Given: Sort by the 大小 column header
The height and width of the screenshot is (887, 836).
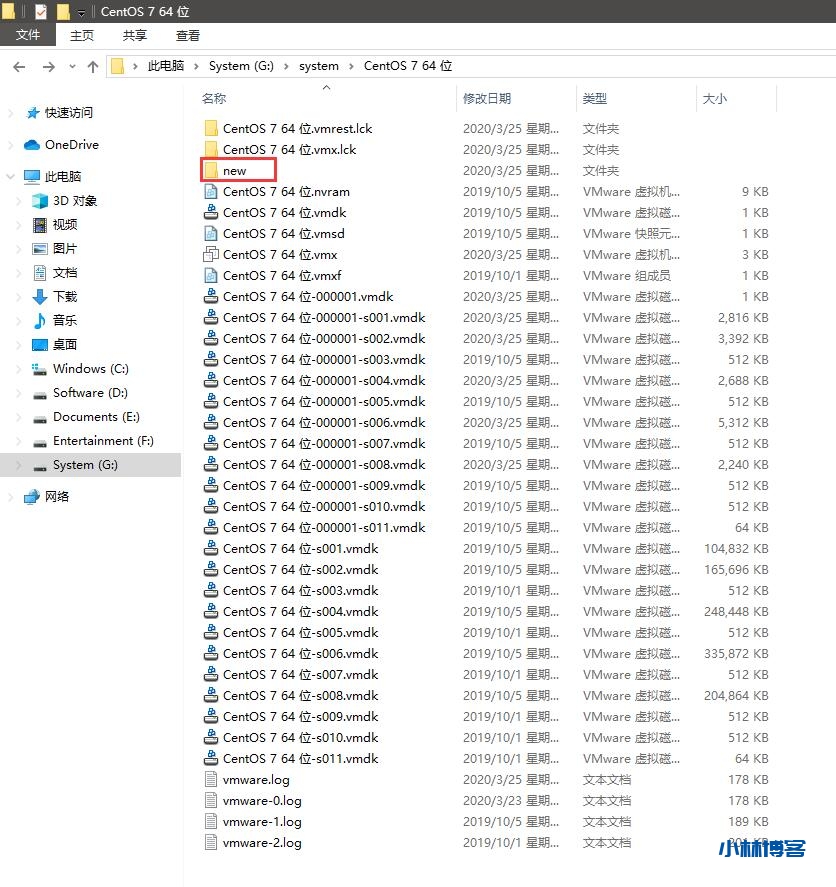Looking at the screenshot, I should pos(715,99).
